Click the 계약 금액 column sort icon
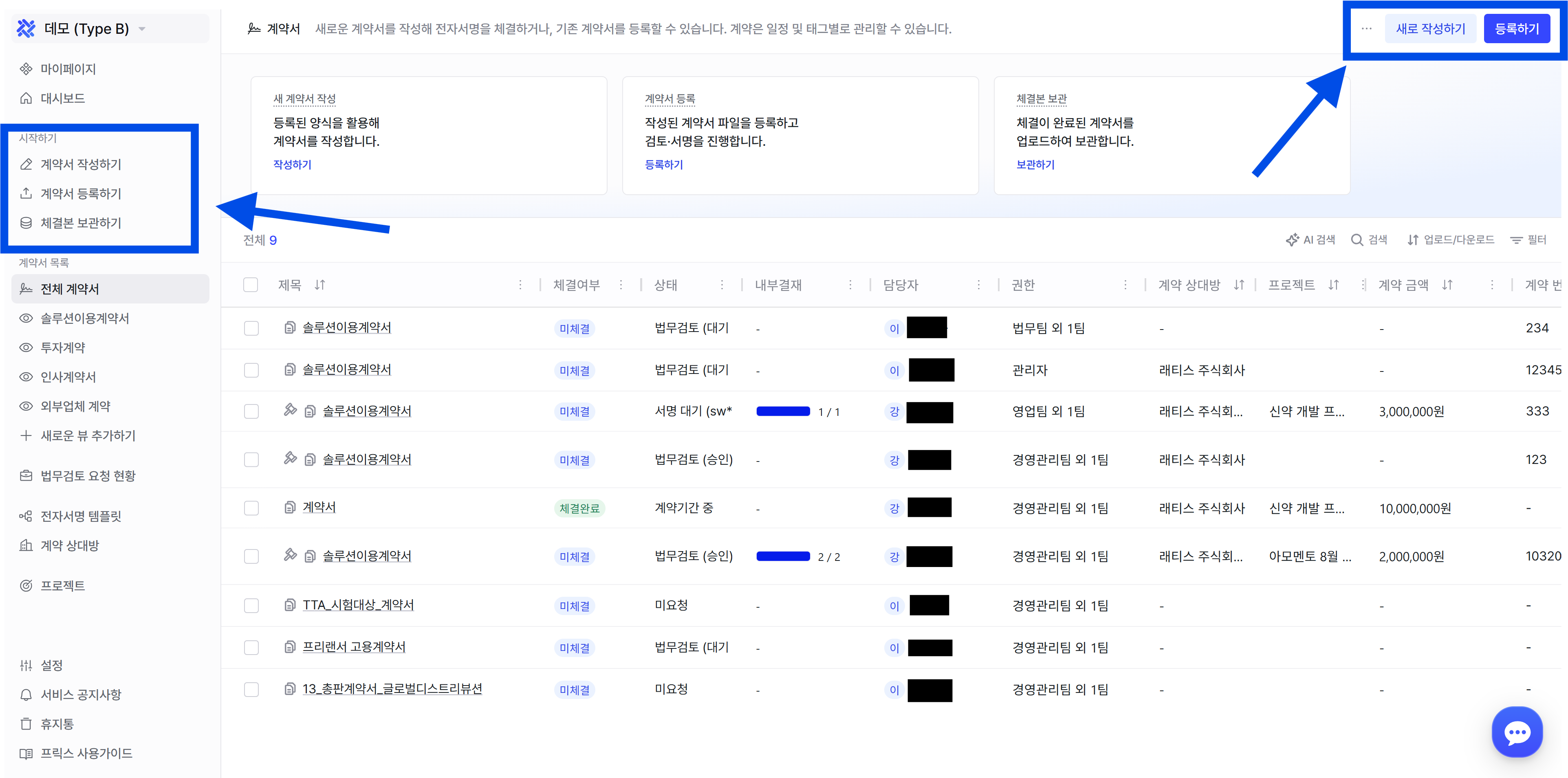This screenshot has width=1568, height=778. [x=1447, y=285]
